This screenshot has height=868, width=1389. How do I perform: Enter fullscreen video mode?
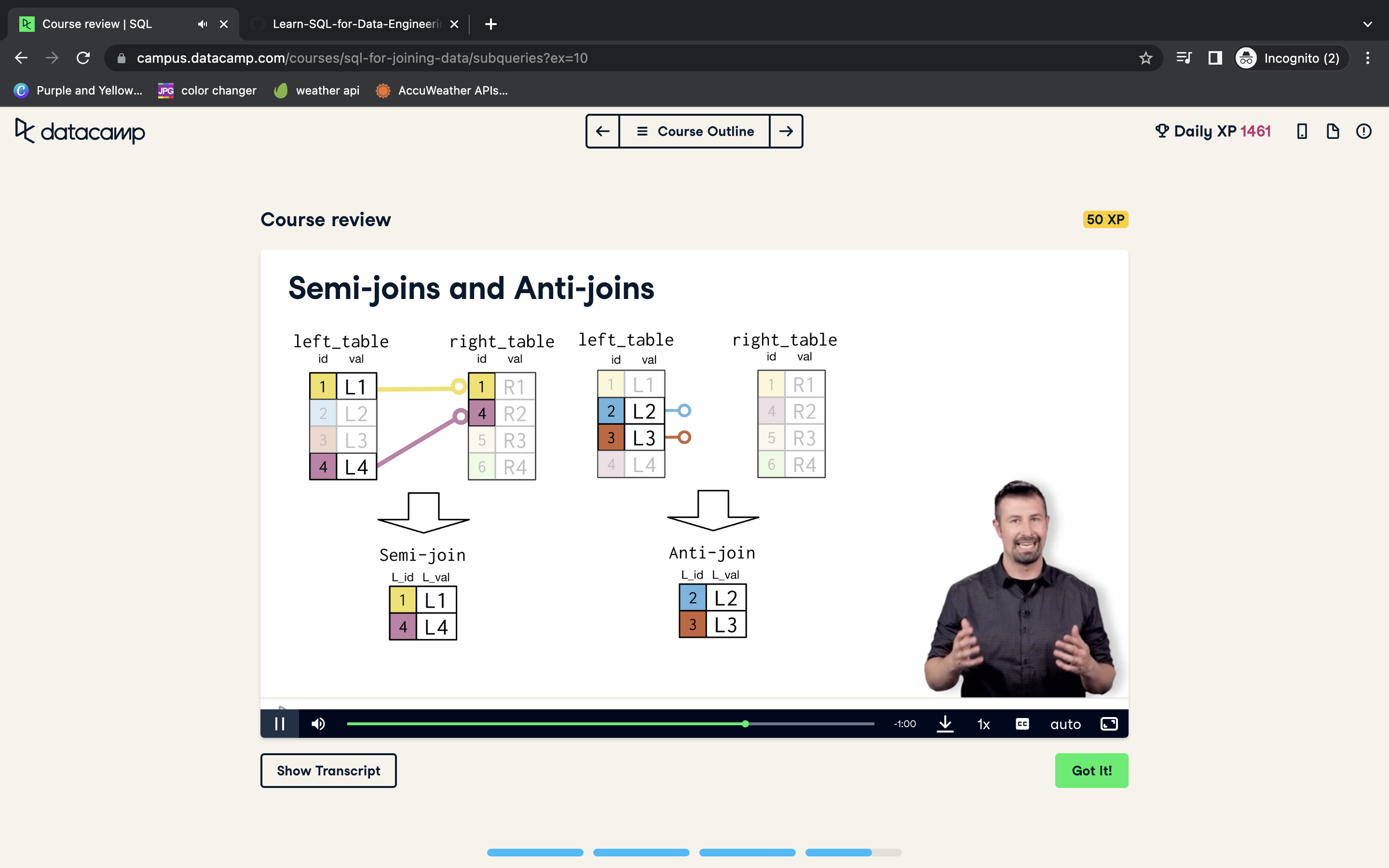(1109, 724)
